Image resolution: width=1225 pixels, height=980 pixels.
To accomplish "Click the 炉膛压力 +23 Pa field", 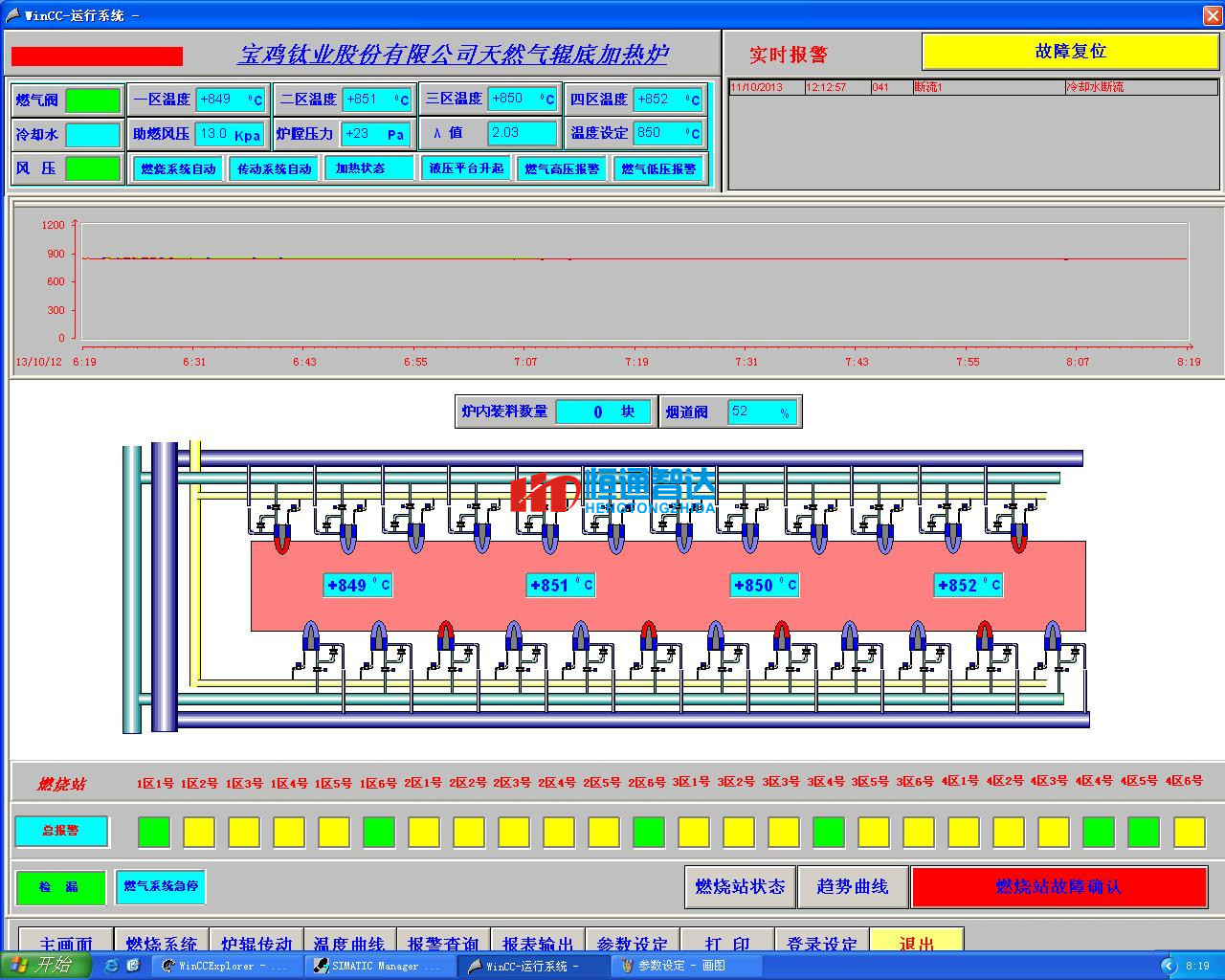I will point(376,134).
